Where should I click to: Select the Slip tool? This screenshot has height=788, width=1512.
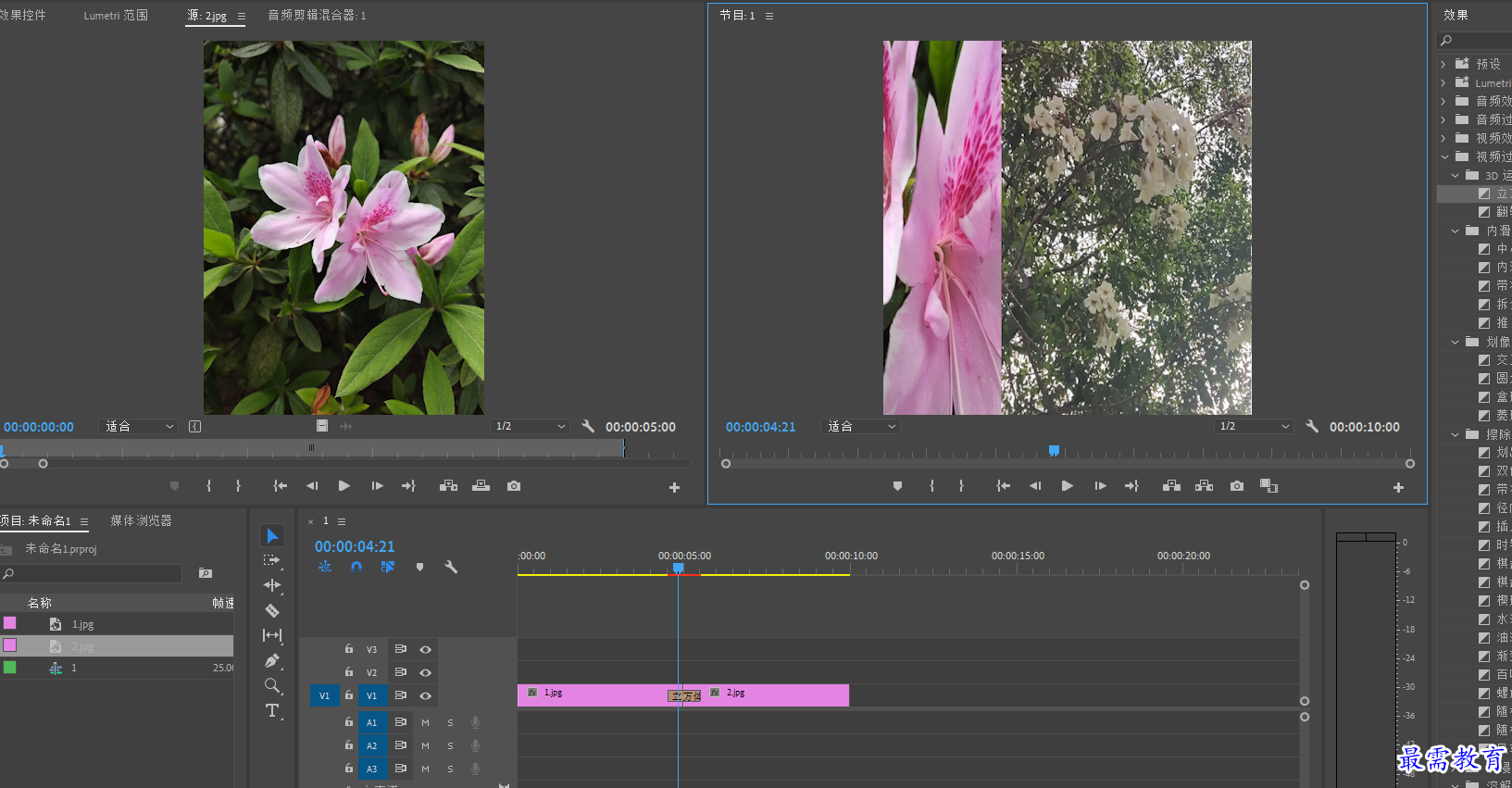tap(272, 635)
